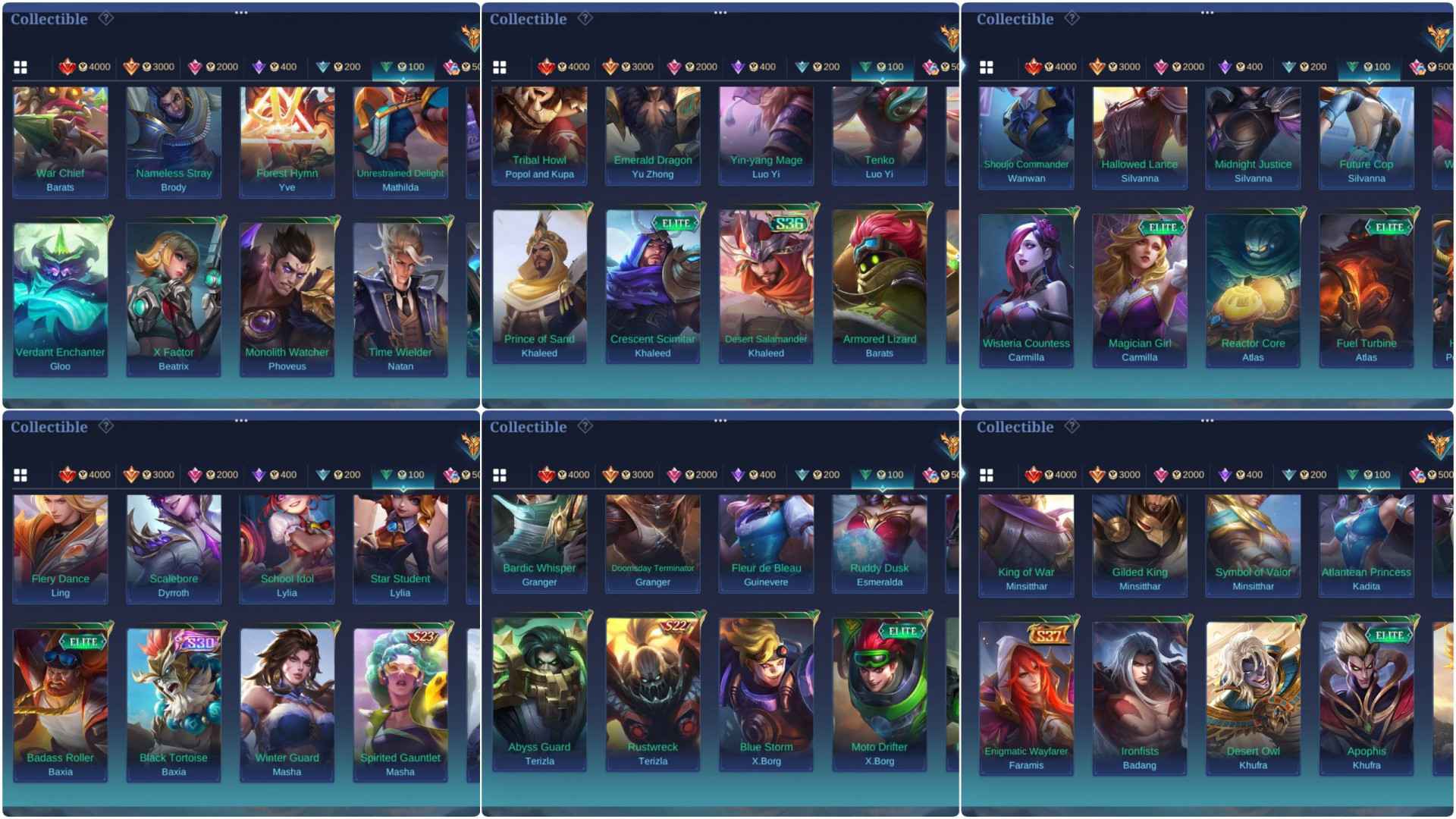Select the Spirited Gauntlet Masha S23 skin
This screenshot has width=1456, height=819.
[400, 704]
